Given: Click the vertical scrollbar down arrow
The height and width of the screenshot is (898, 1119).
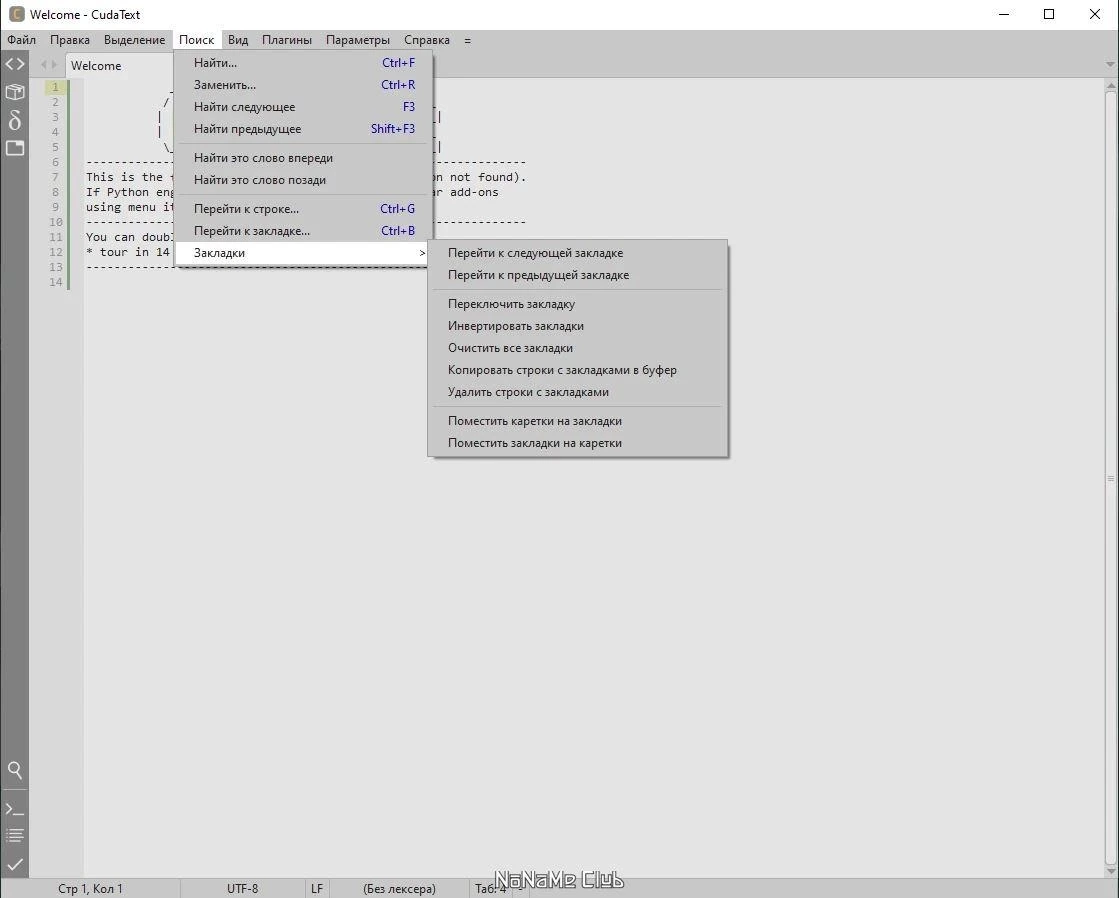Looking at the screenshot, I should [x=1111, y=872].
